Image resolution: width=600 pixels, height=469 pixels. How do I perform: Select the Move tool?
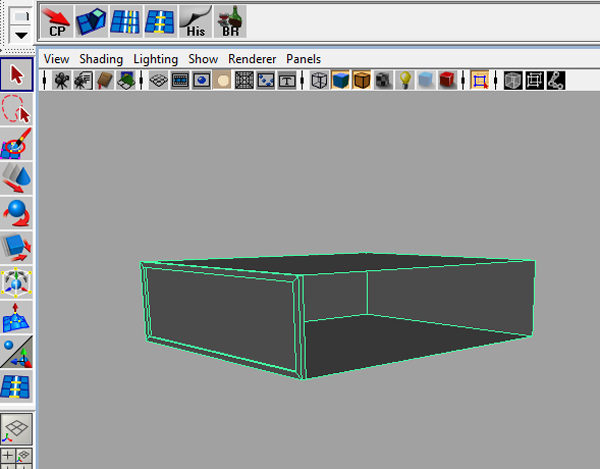tap(16, 178)
